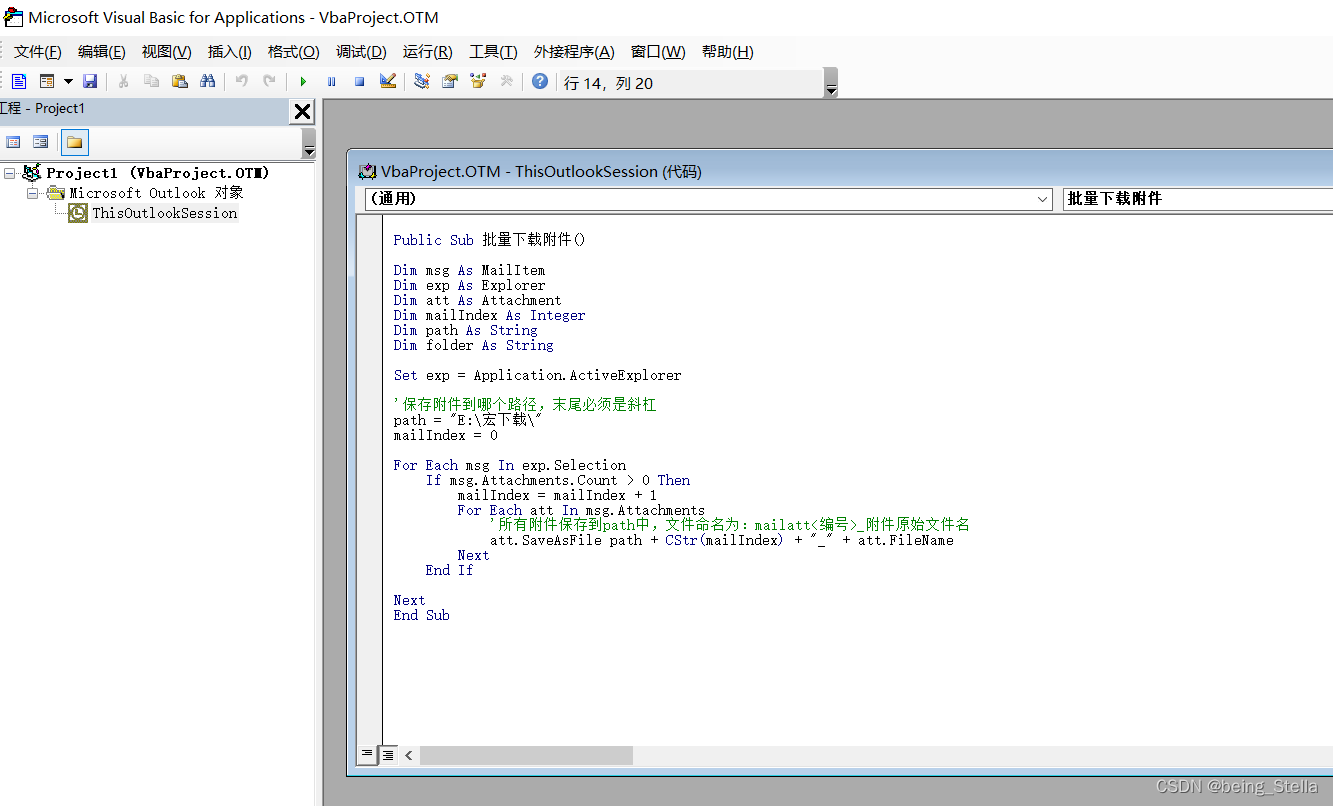Open the 视图(V) menu

coord(167,52)
